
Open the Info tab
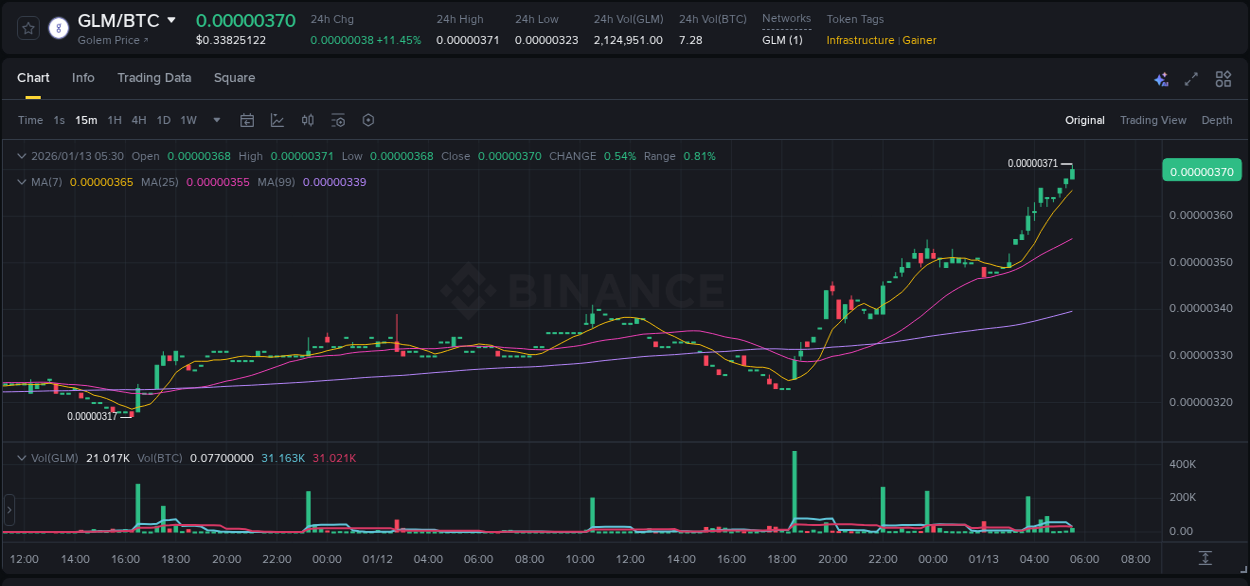coord(83,78)
